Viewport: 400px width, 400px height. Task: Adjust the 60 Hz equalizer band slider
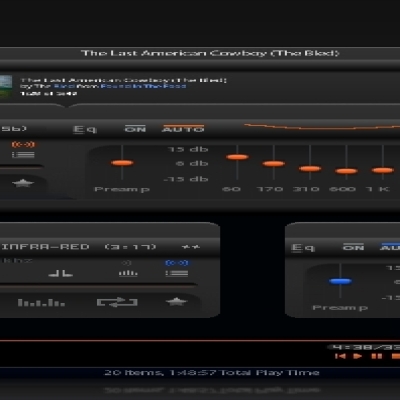click(237, 157)
